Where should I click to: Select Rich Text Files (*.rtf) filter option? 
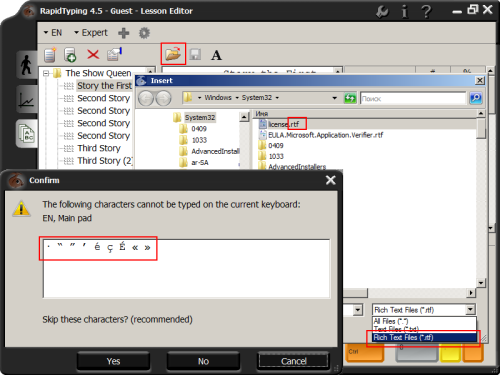pos(424,337)
